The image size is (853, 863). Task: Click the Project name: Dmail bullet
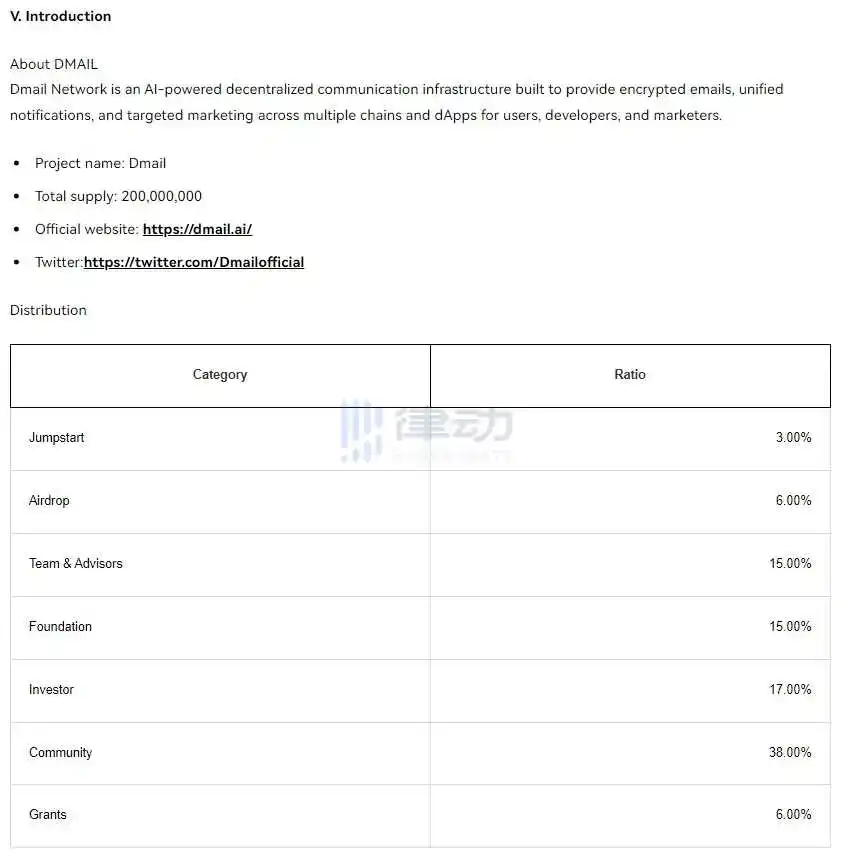[100, 163]
